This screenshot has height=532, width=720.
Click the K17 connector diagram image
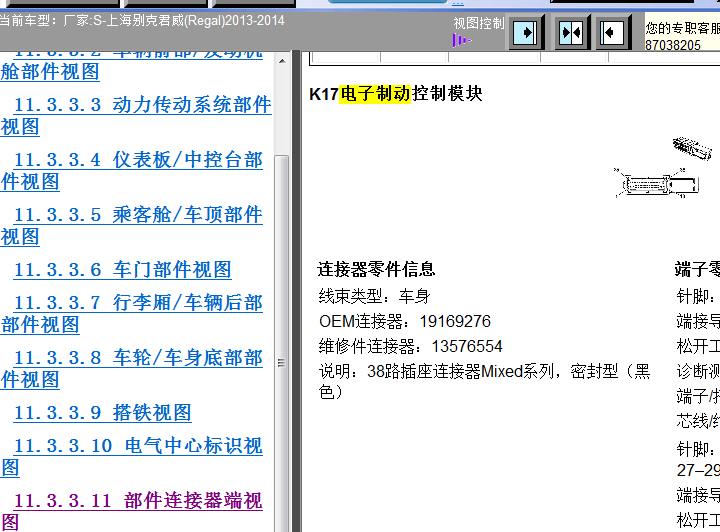(661, 167)
